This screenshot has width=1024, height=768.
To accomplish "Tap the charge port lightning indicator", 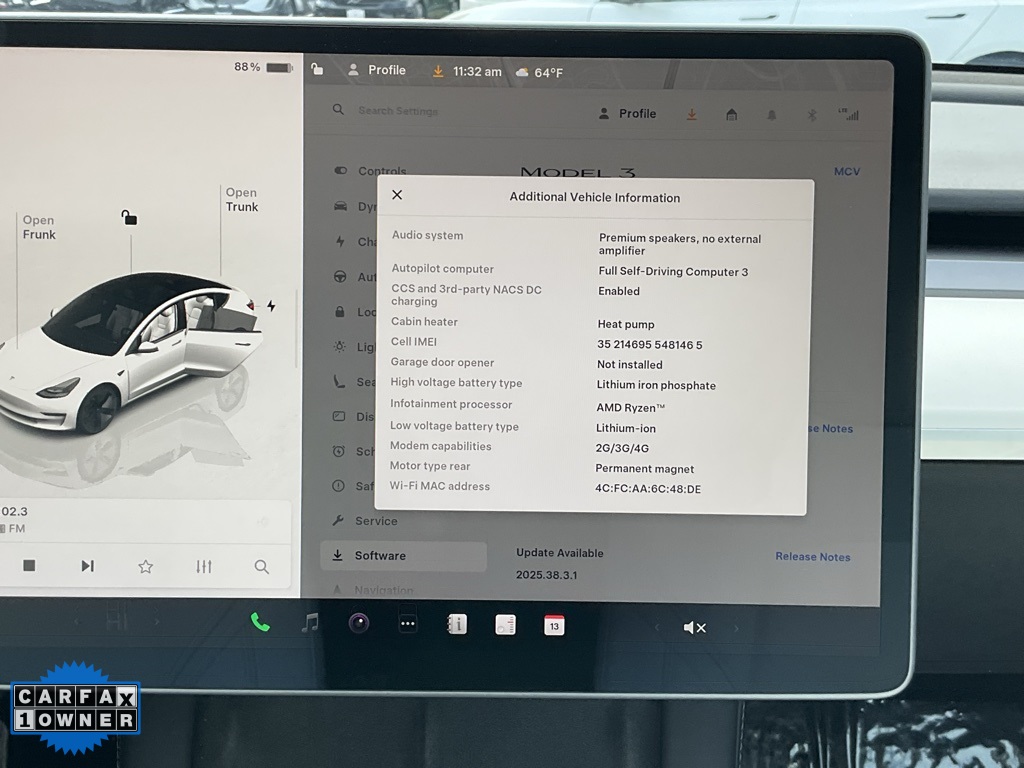I will tap(271, 307).
